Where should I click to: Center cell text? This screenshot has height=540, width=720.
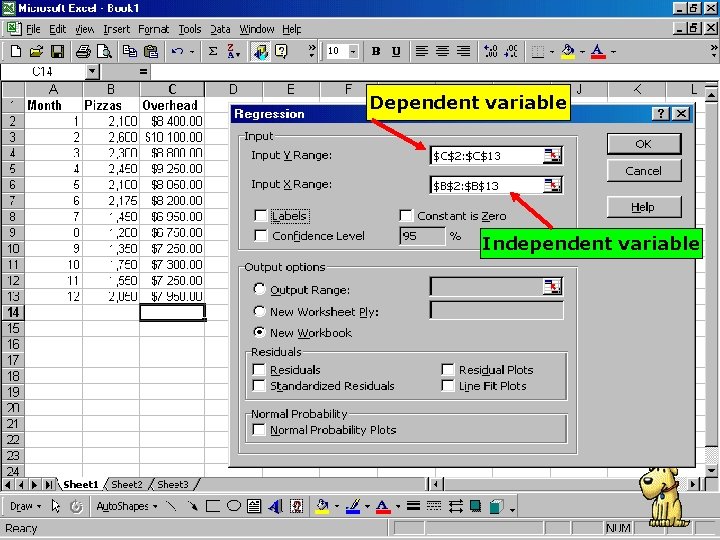pos(442,51)
